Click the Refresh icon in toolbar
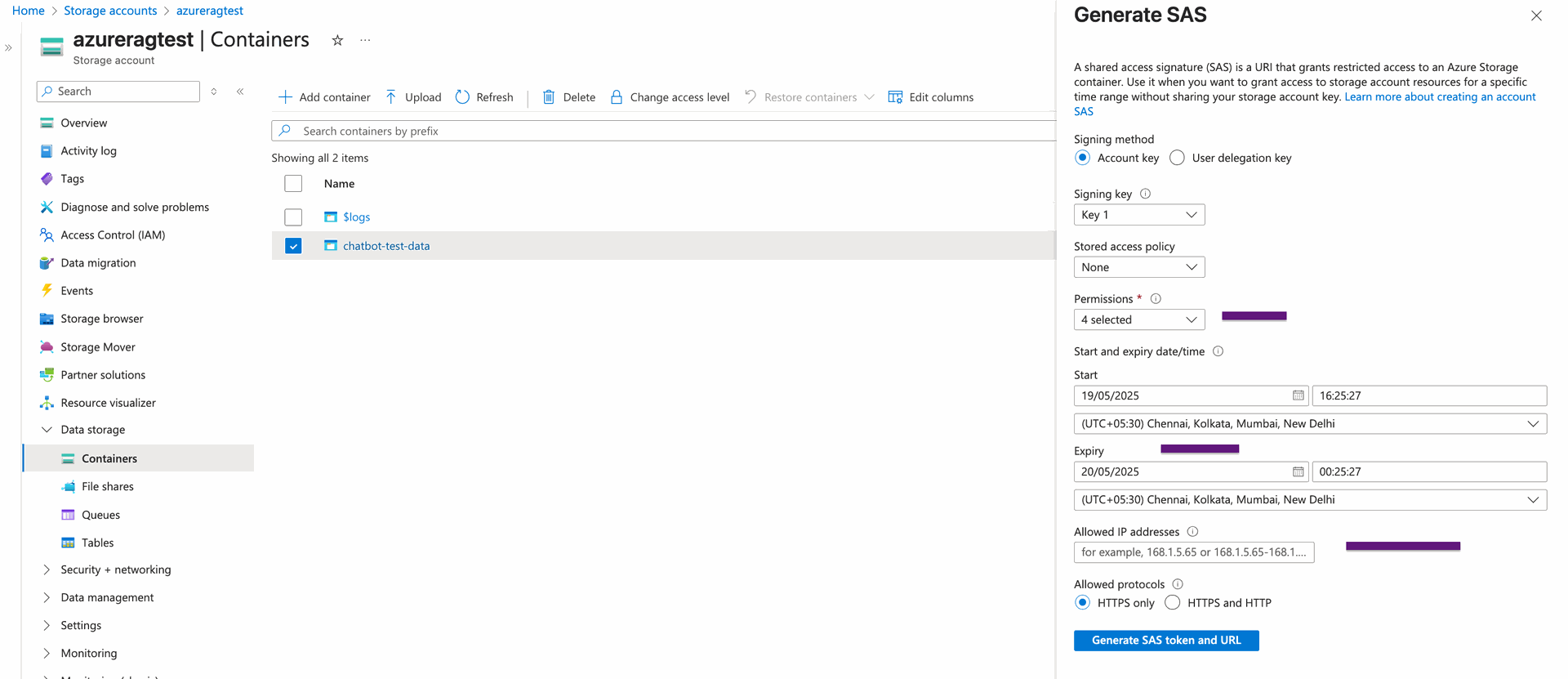The image size is (1568, 679). click(x=462, y=97)
